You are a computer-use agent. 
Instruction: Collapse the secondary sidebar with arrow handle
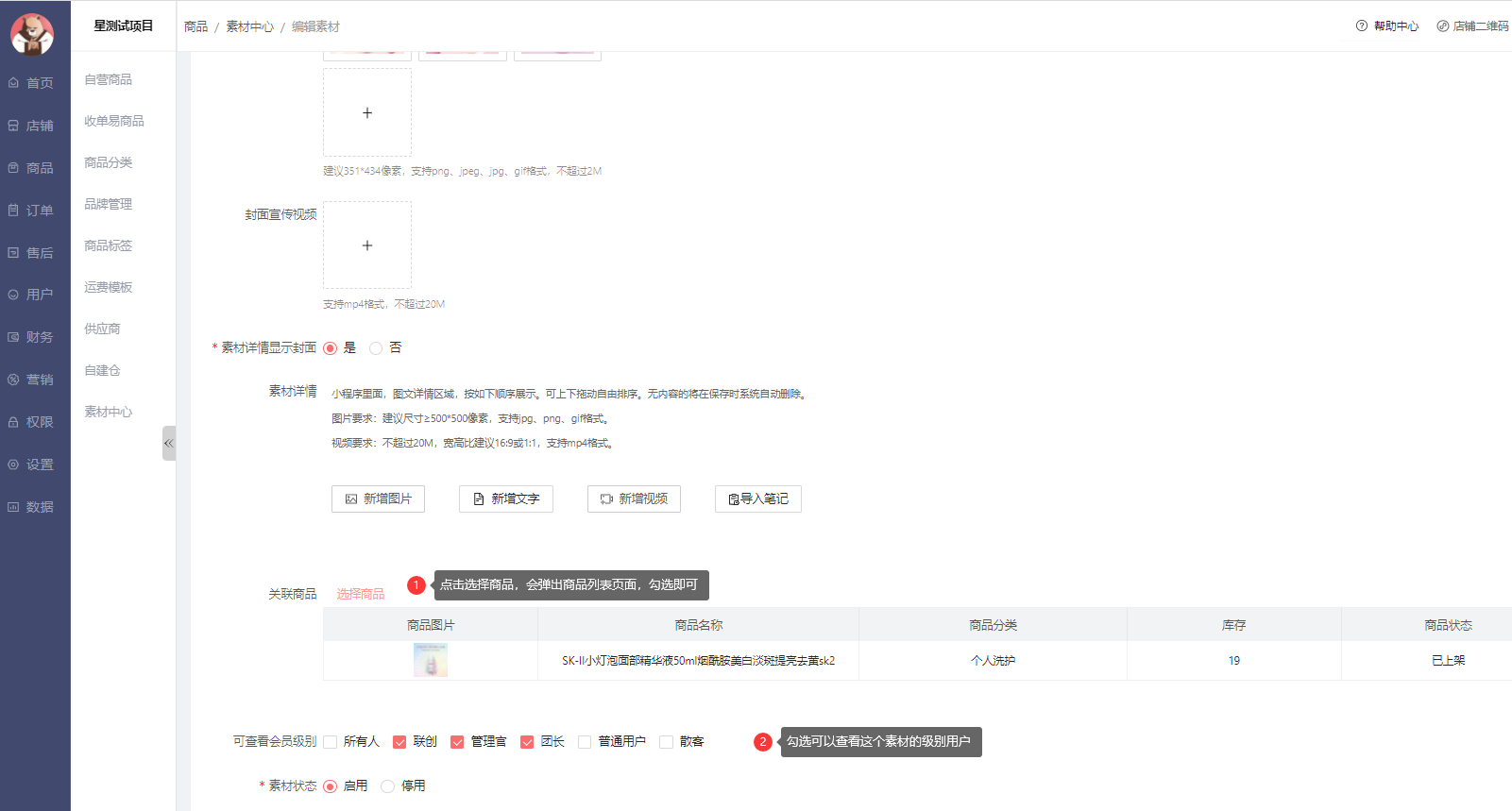169,443
